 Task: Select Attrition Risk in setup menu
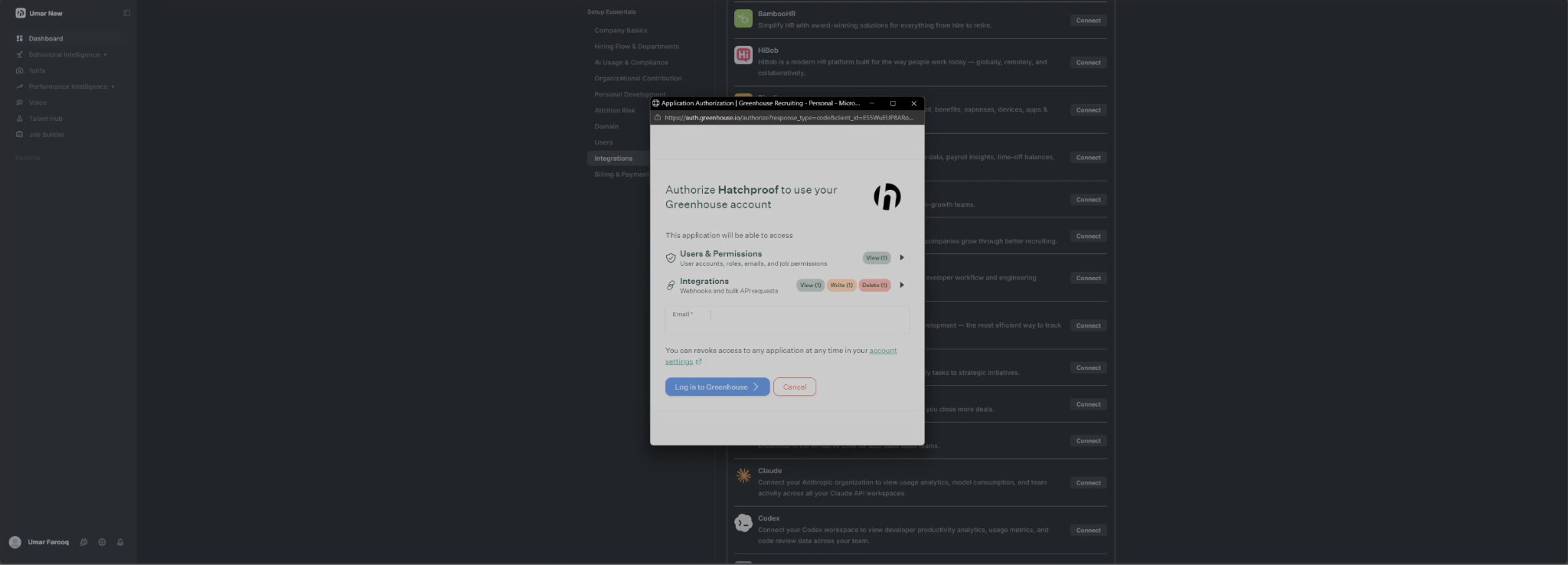pos(615,110)
